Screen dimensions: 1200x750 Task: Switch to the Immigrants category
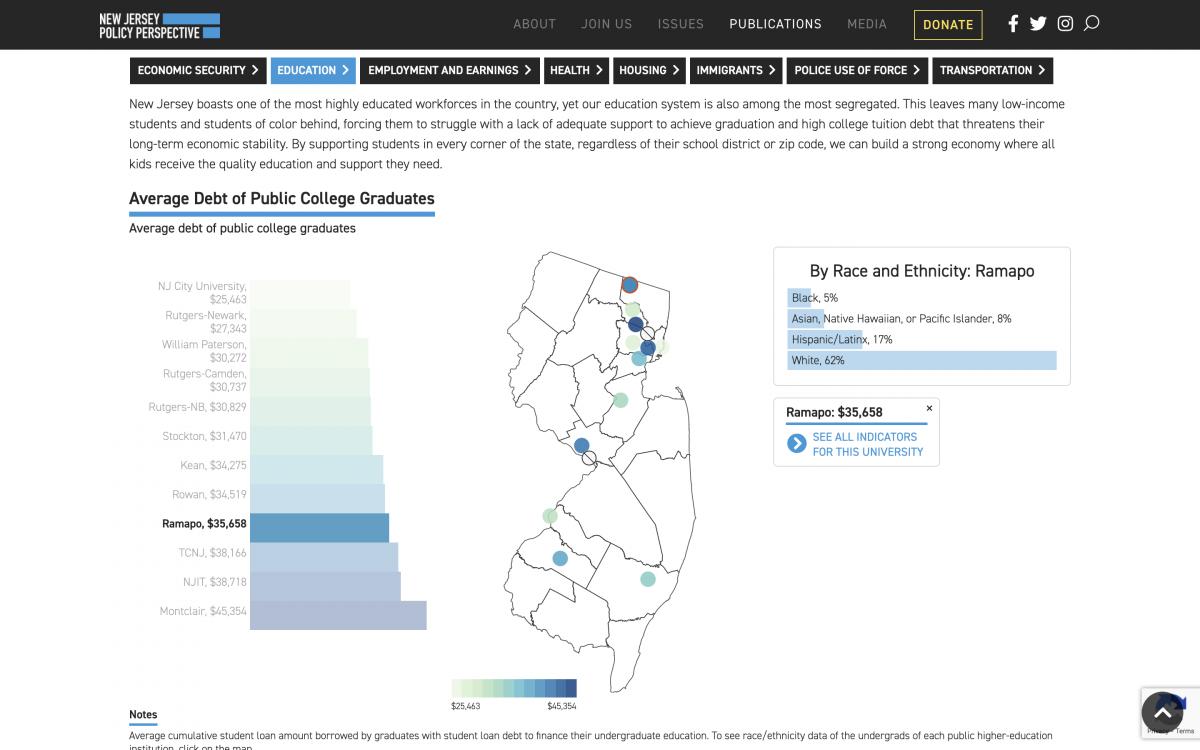736,70
